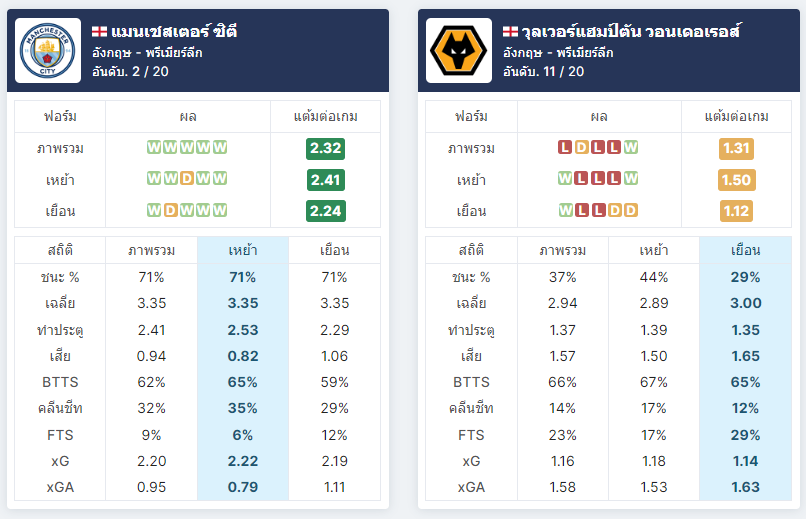This screenshot has width=806, height=519.
Task: Select ภาพรวม column header in City stats
Action: [151, 250]
